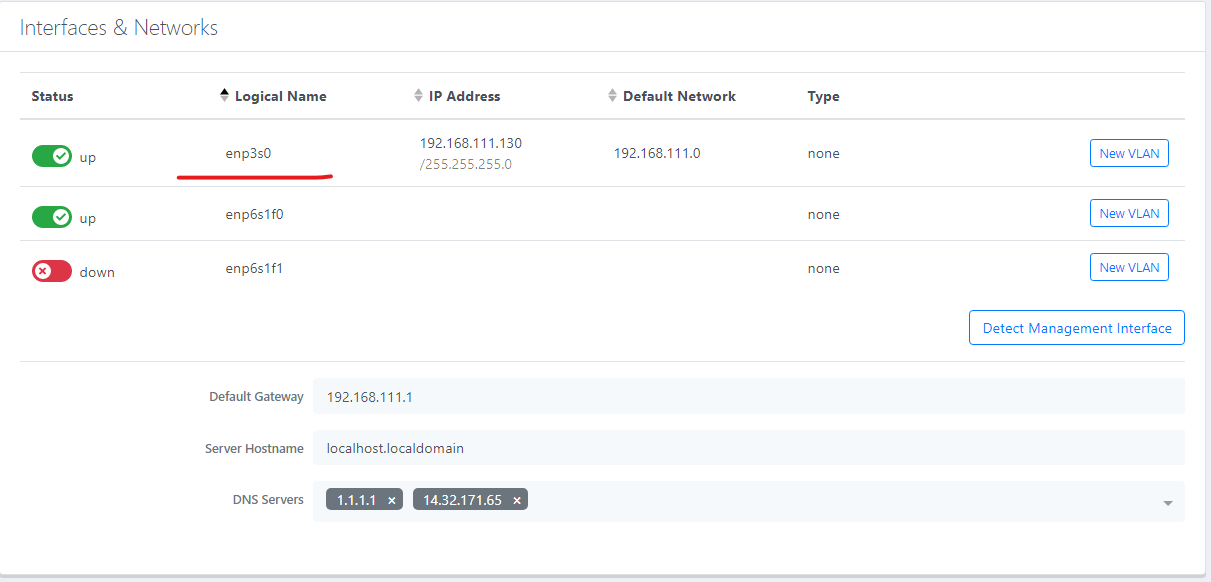
Task: Edit the Server Hostname field
Action: click(x=748, y=448)
